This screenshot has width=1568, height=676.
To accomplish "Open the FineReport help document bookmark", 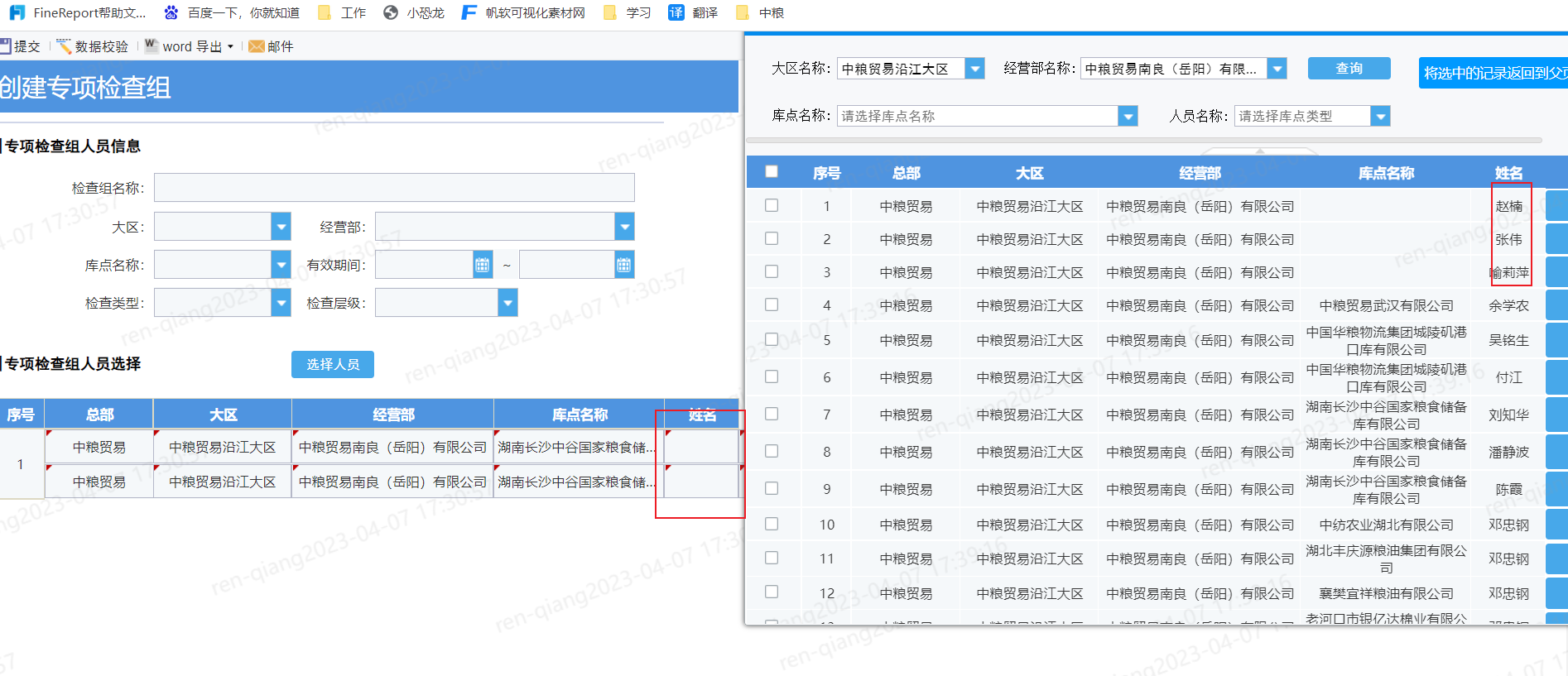I will [x=78, y=12].
